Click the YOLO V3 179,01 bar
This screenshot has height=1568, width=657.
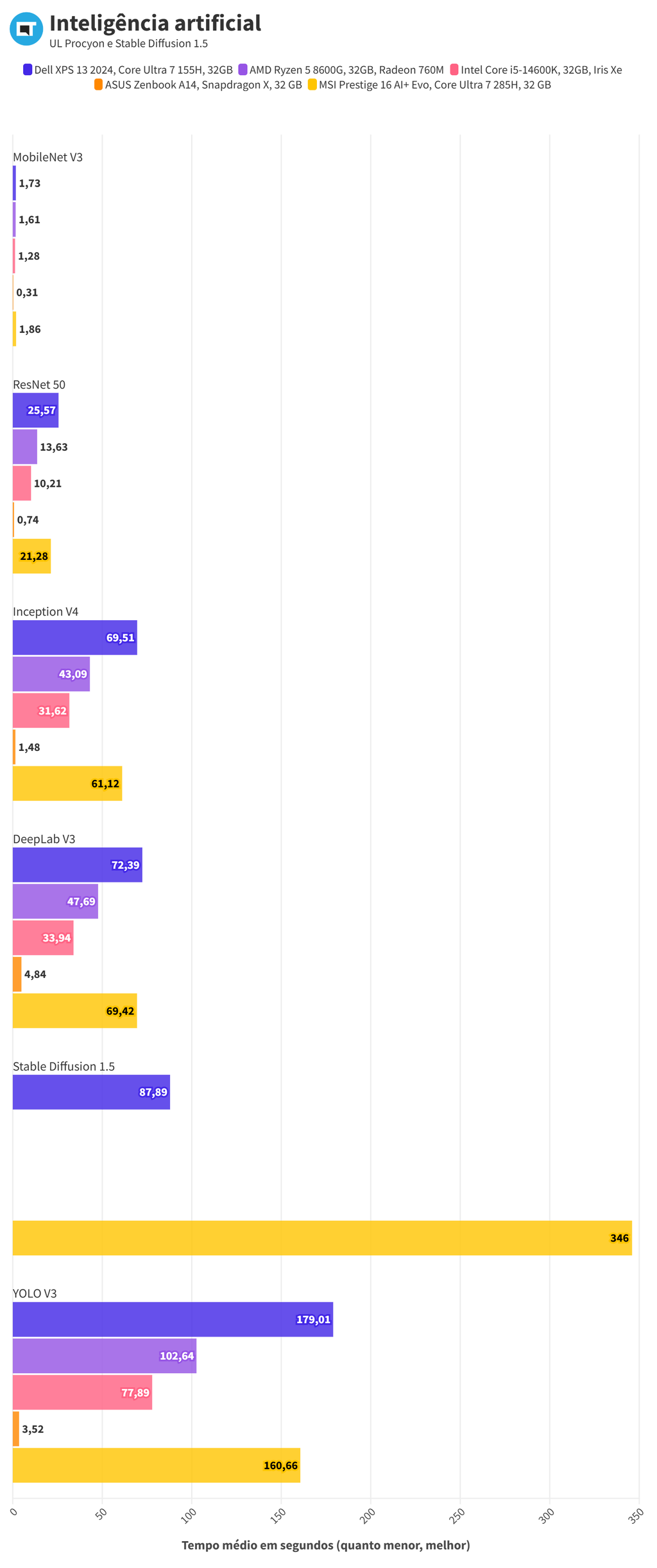(173, 1319)
